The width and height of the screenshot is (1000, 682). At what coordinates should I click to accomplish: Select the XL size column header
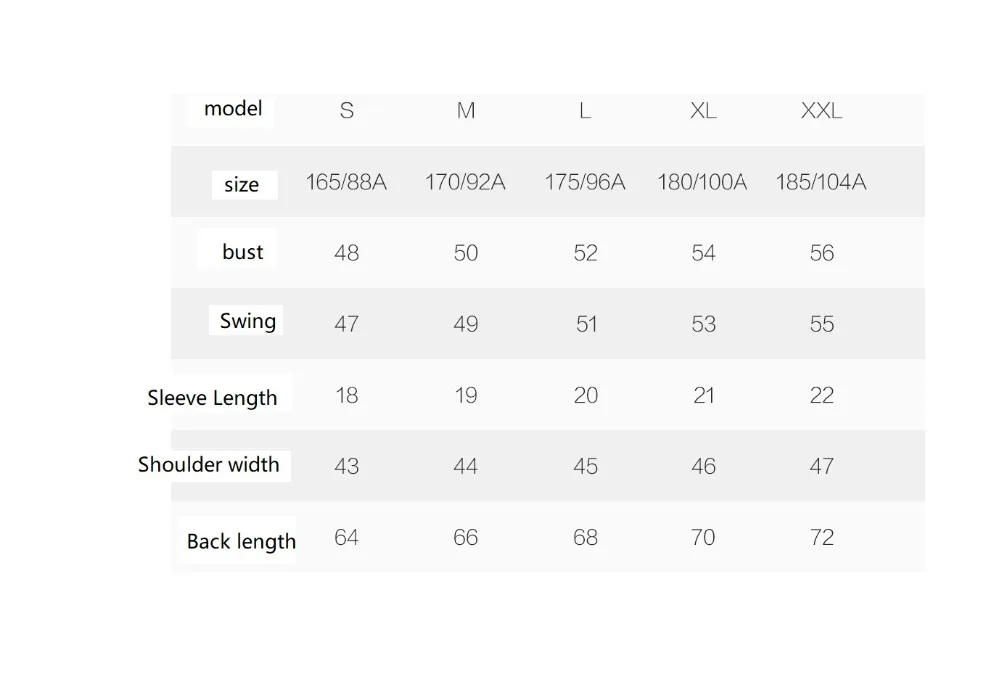click(703, 110)
